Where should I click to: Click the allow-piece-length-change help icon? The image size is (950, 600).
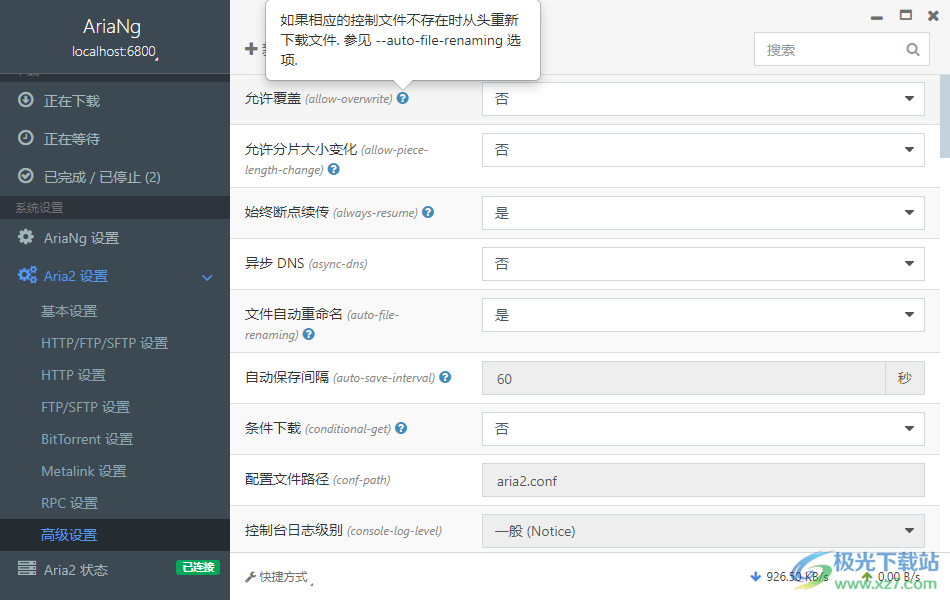[x=333, y=169]
